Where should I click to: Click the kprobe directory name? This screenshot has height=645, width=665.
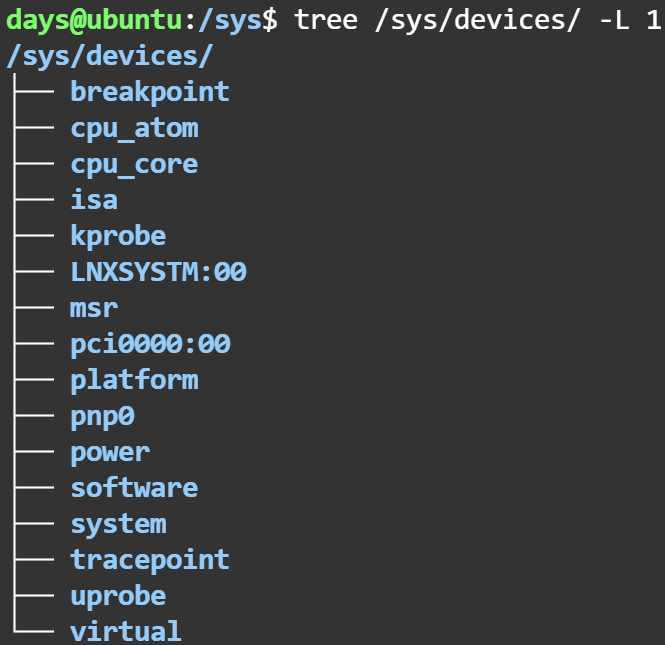click(118, 236)
